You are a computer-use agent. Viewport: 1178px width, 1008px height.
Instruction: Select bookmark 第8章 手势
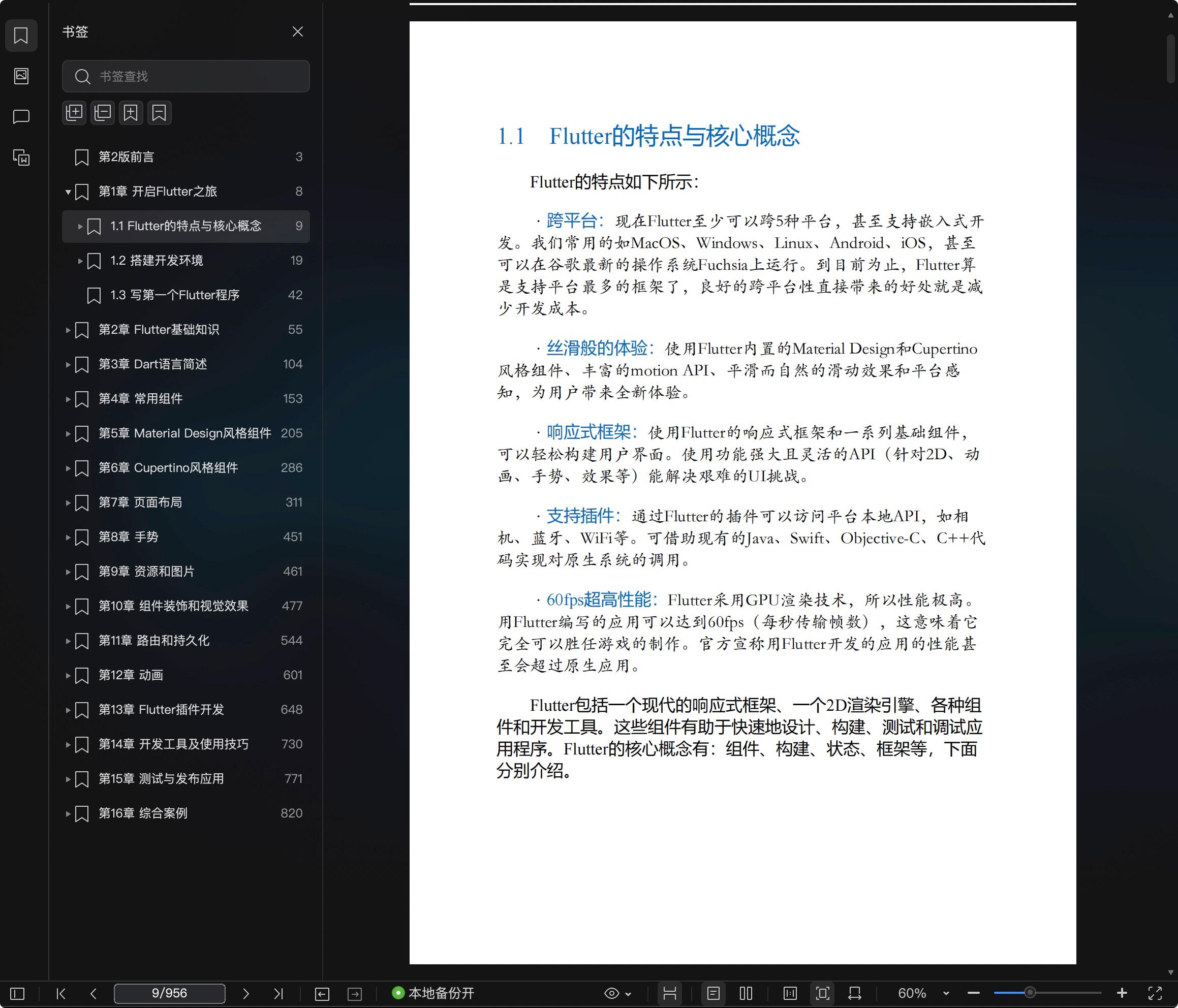click(x=186, y=537)
